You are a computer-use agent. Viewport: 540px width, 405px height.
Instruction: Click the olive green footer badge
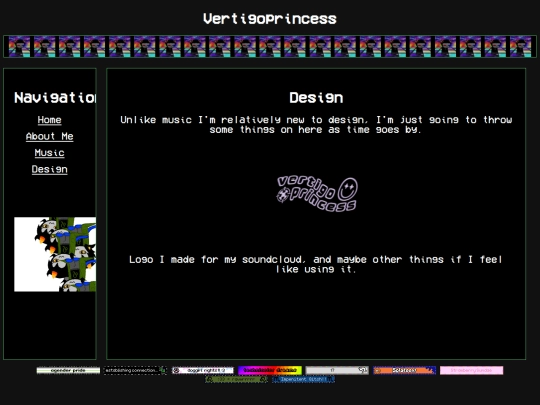point(236,379)
